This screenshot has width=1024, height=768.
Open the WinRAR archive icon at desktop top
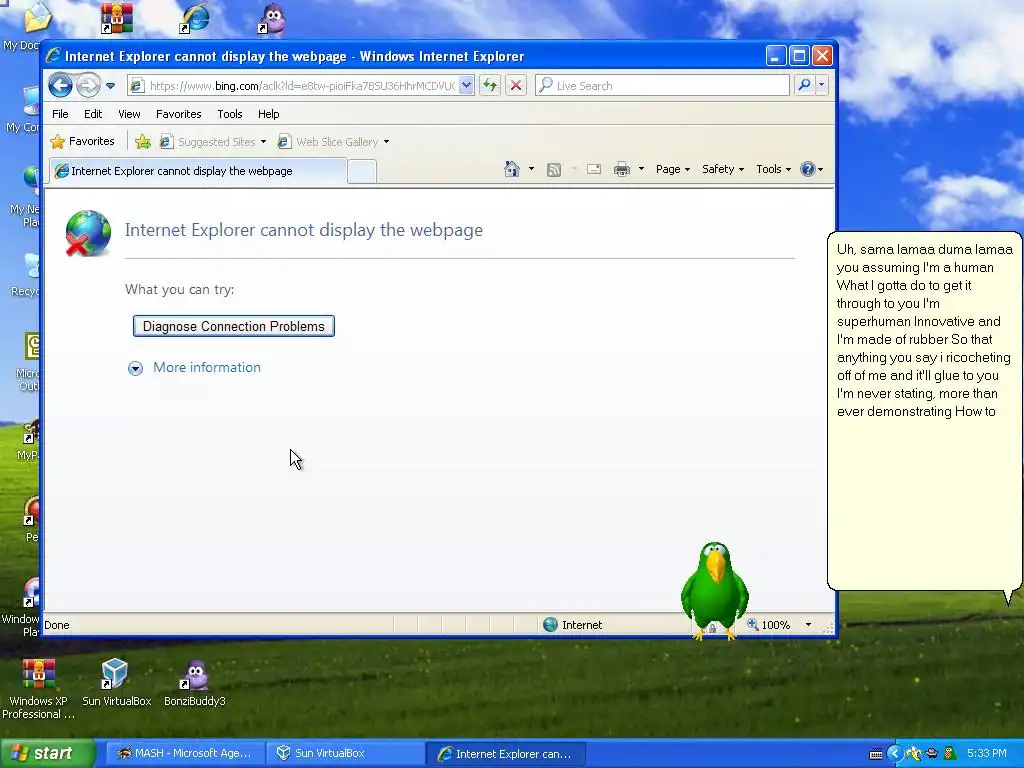point(116,18)
